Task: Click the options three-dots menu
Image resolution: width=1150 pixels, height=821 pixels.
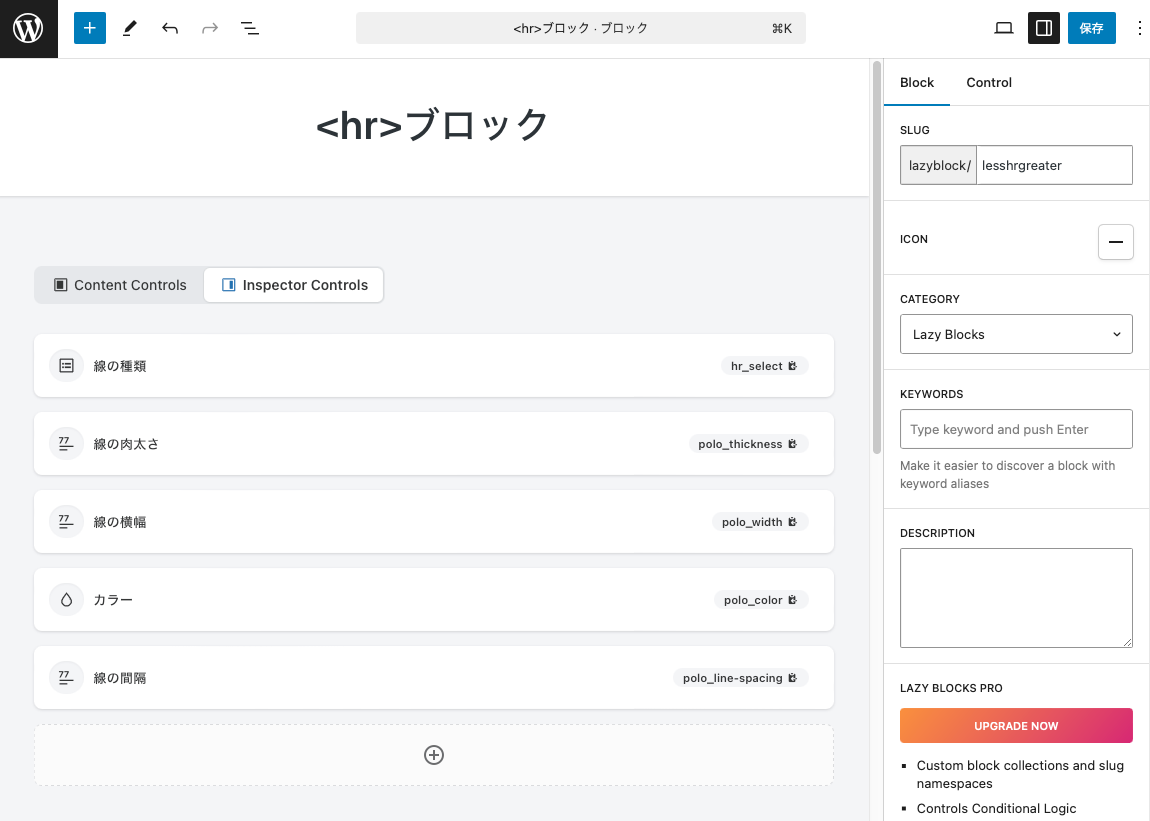Action: [1139, 28]
